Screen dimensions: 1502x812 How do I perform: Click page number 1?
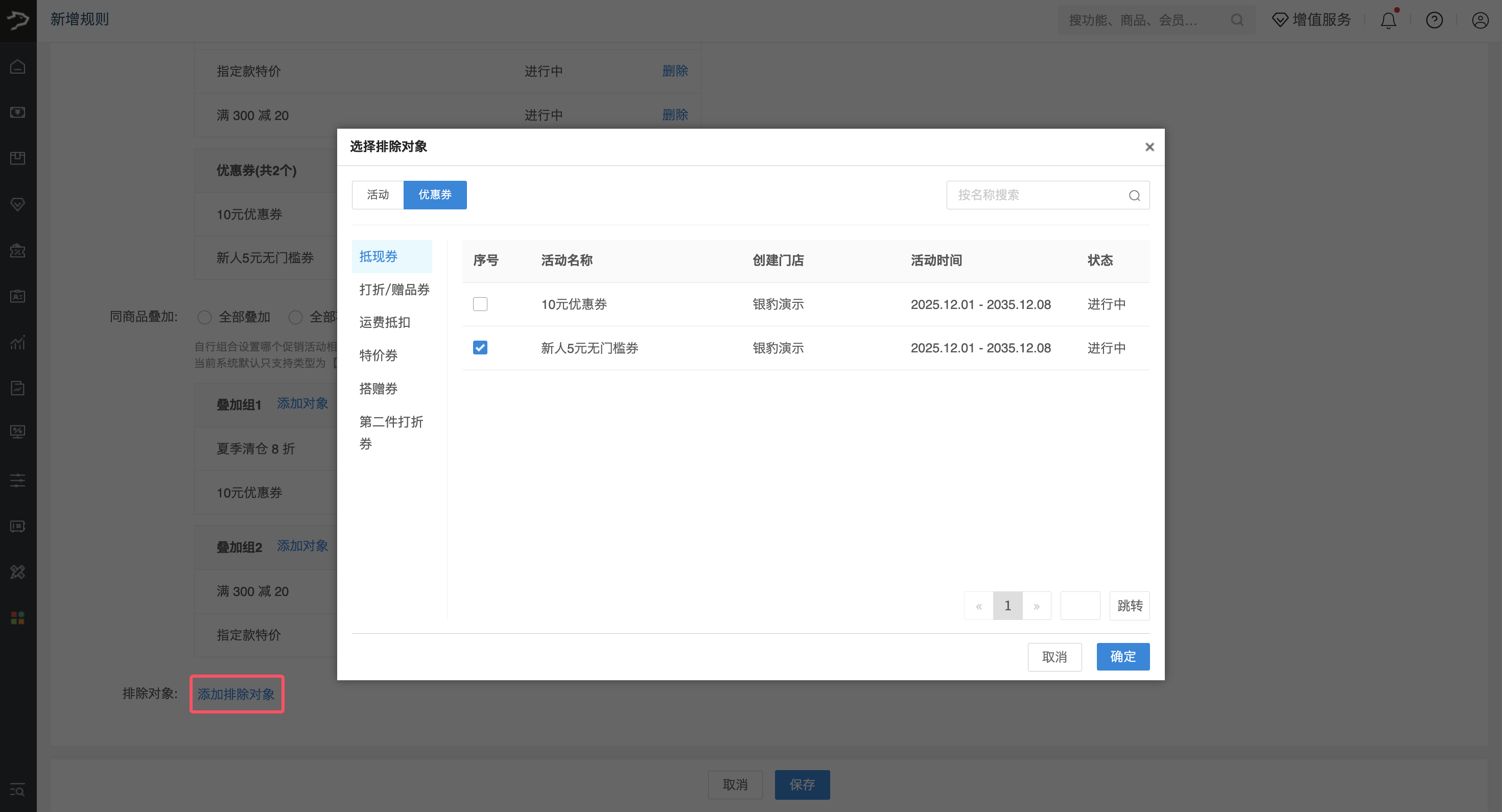click(x=1007, y=606)
